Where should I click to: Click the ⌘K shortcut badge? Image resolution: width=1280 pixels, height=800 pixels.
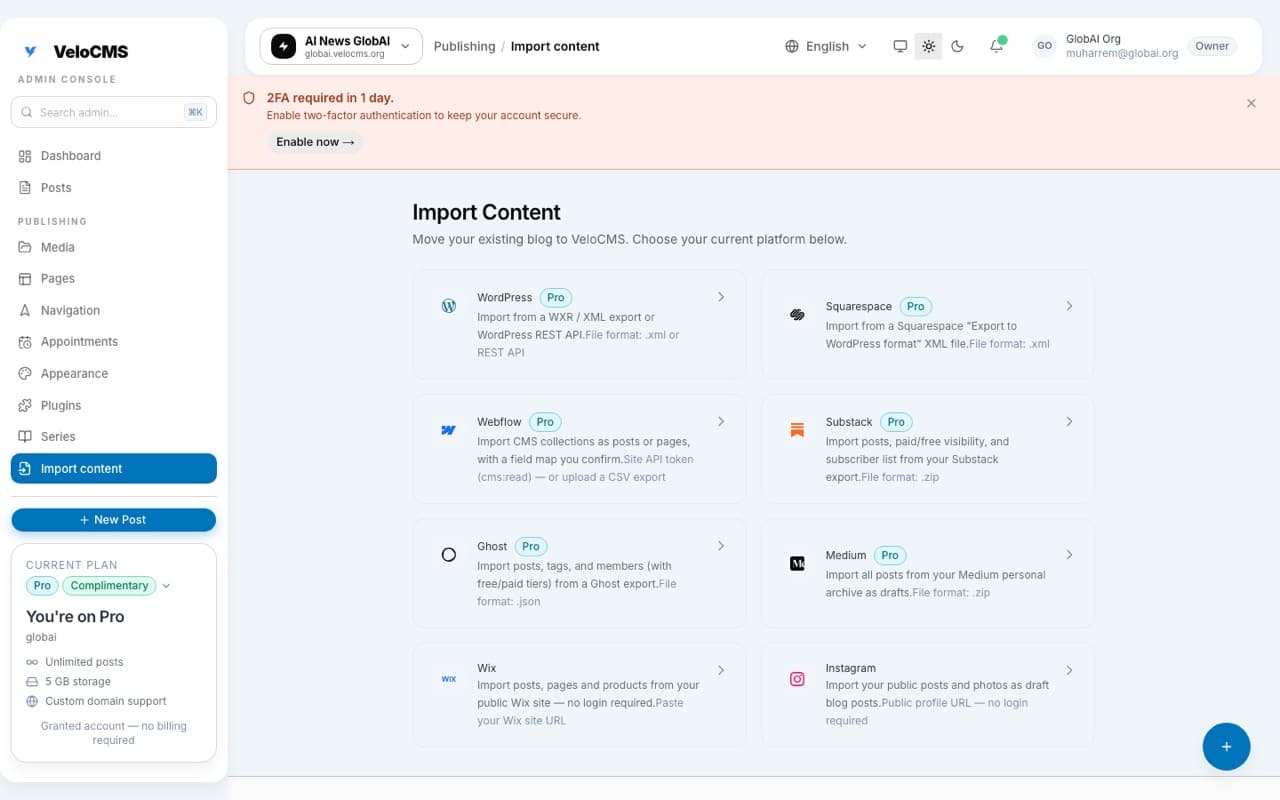tap(195, 112)
